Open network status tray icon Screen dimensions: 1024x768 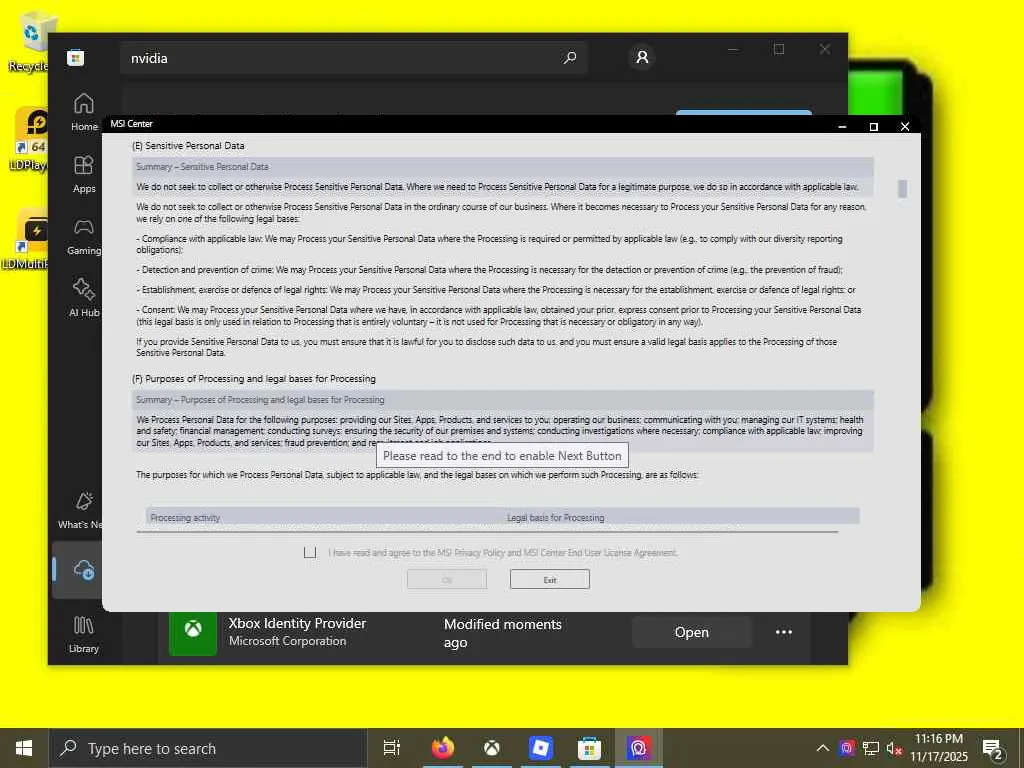click(871, 748)
